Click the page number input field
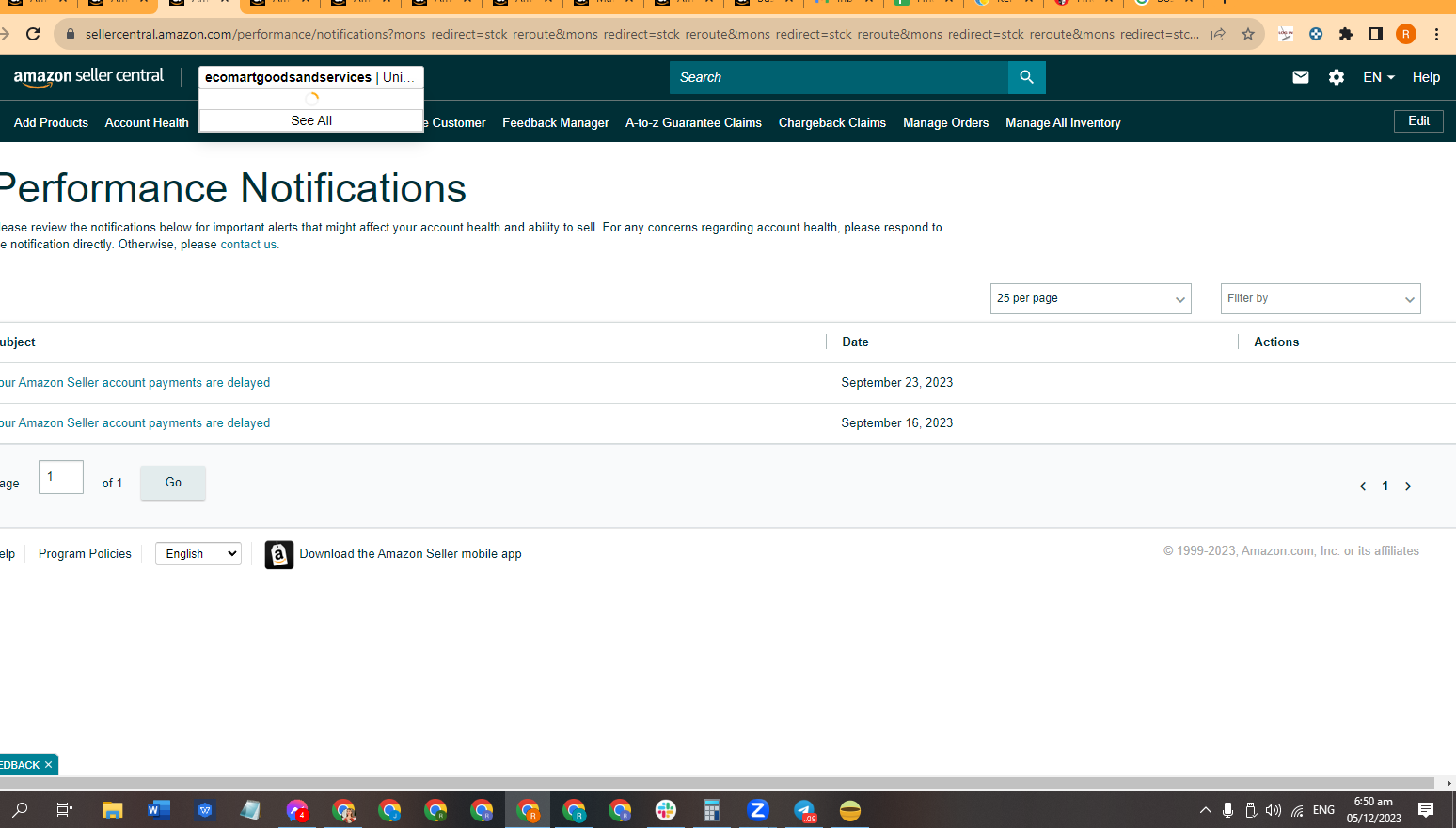Viewport: 1456px width, 828px height. point(61,477)
